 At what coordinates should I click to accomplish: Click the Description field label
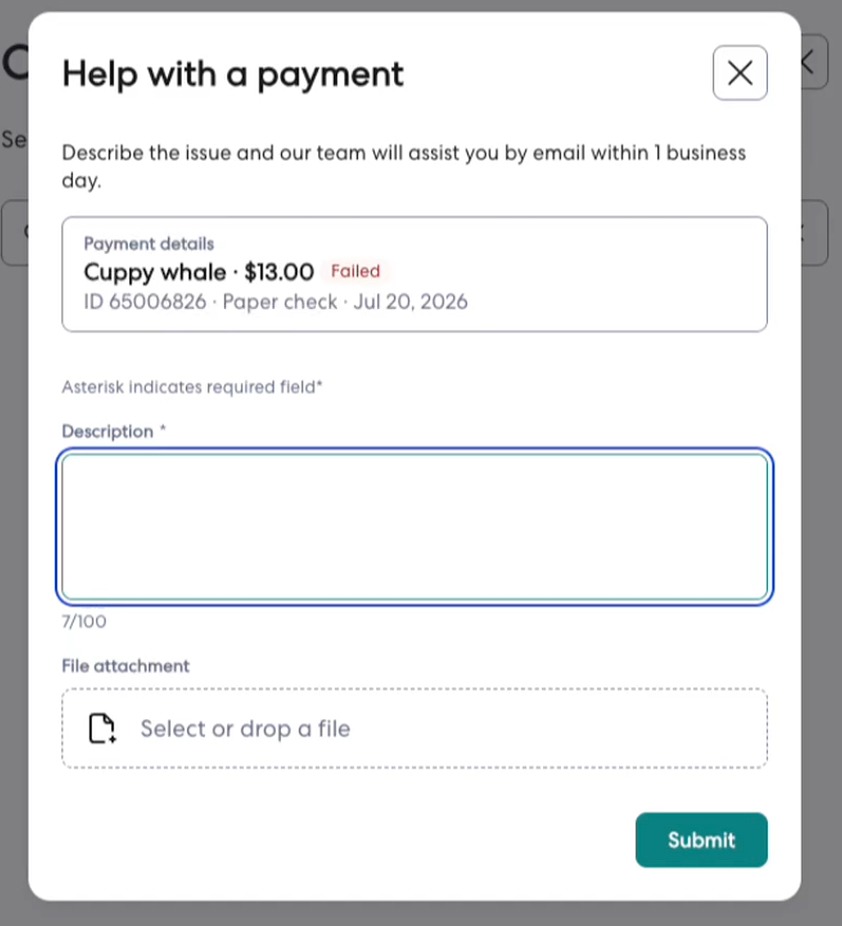point(107,431)
